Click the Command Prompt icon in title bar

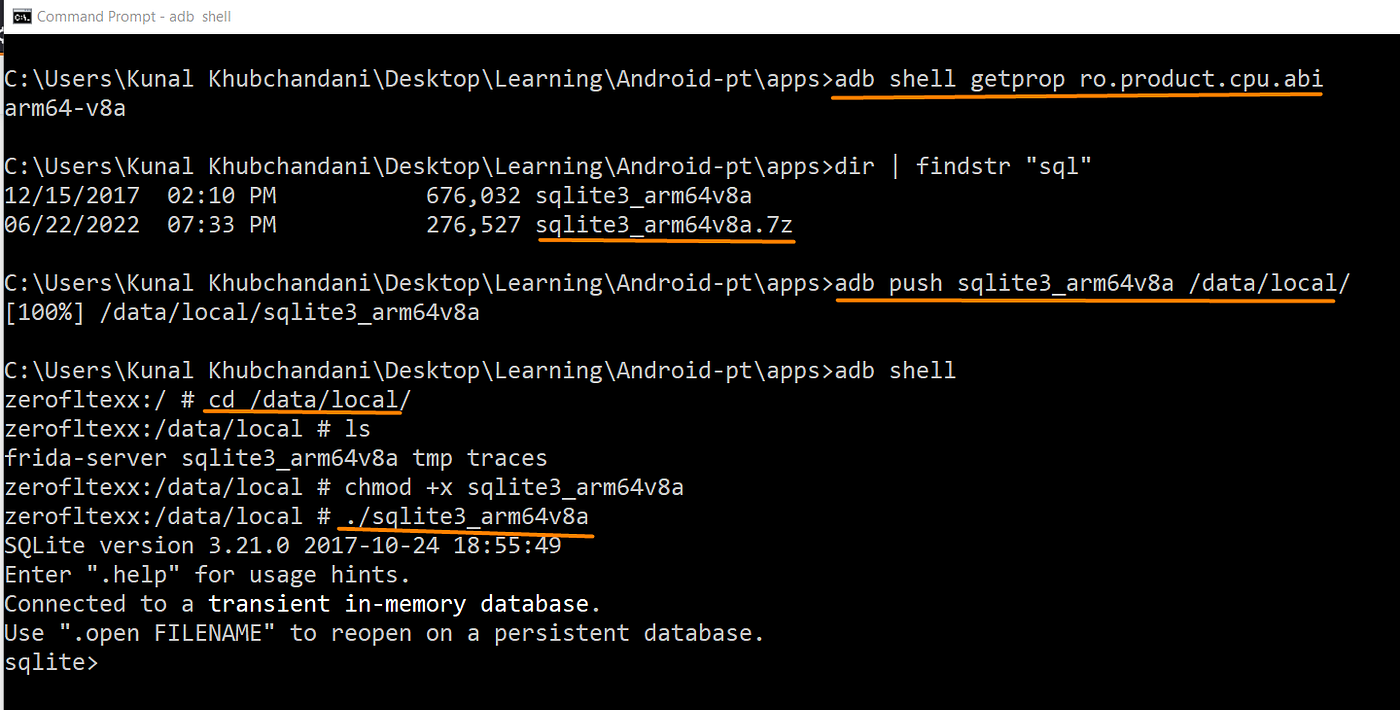click(x=19, y=16)
